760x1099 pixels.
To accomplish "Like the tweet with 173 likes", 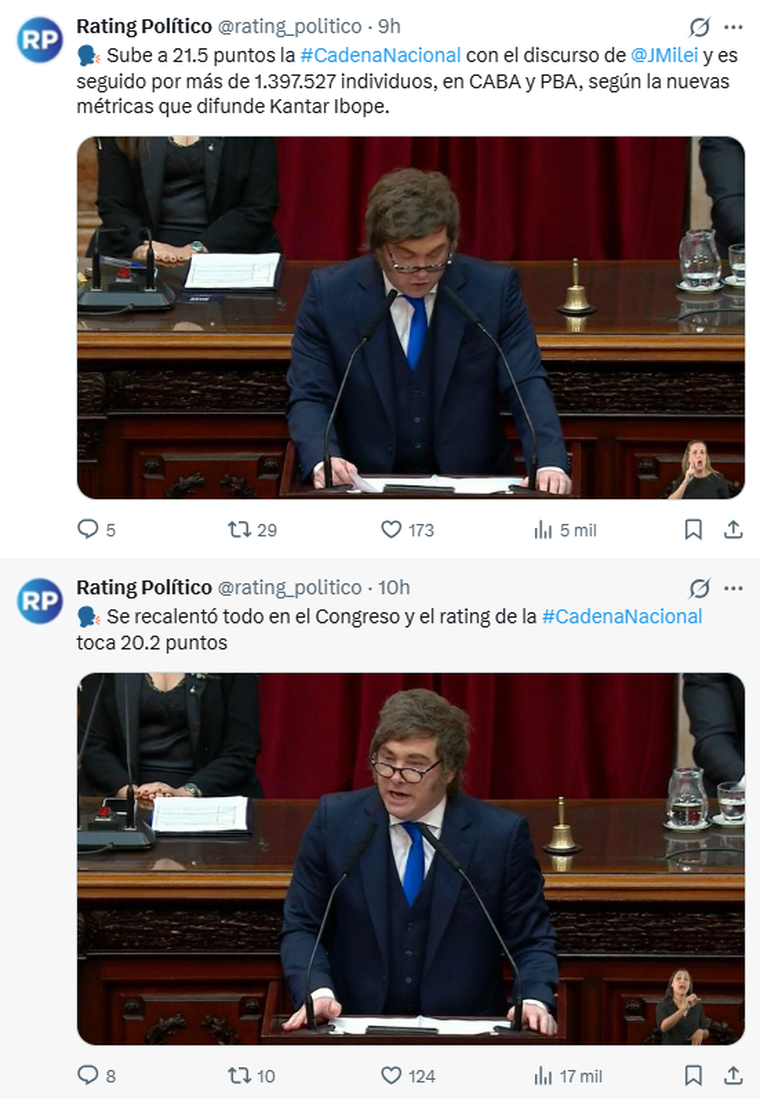I will tap(392, 530).
